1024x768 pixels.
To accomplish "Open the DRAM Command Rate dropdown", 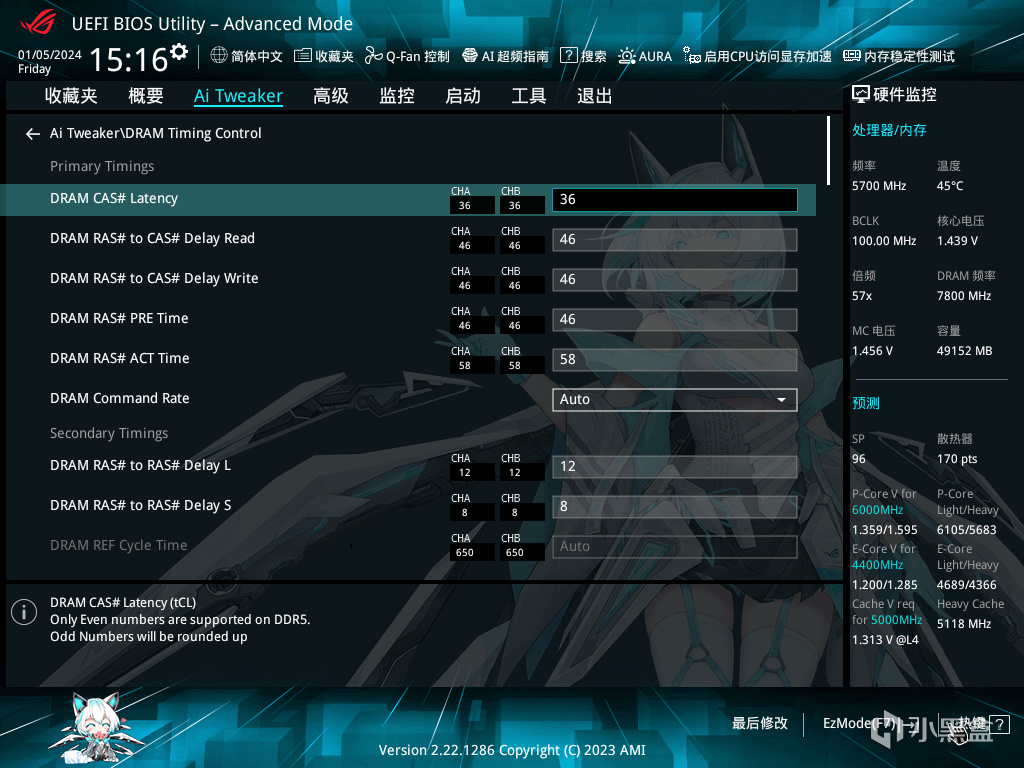I will click(675, 400).
